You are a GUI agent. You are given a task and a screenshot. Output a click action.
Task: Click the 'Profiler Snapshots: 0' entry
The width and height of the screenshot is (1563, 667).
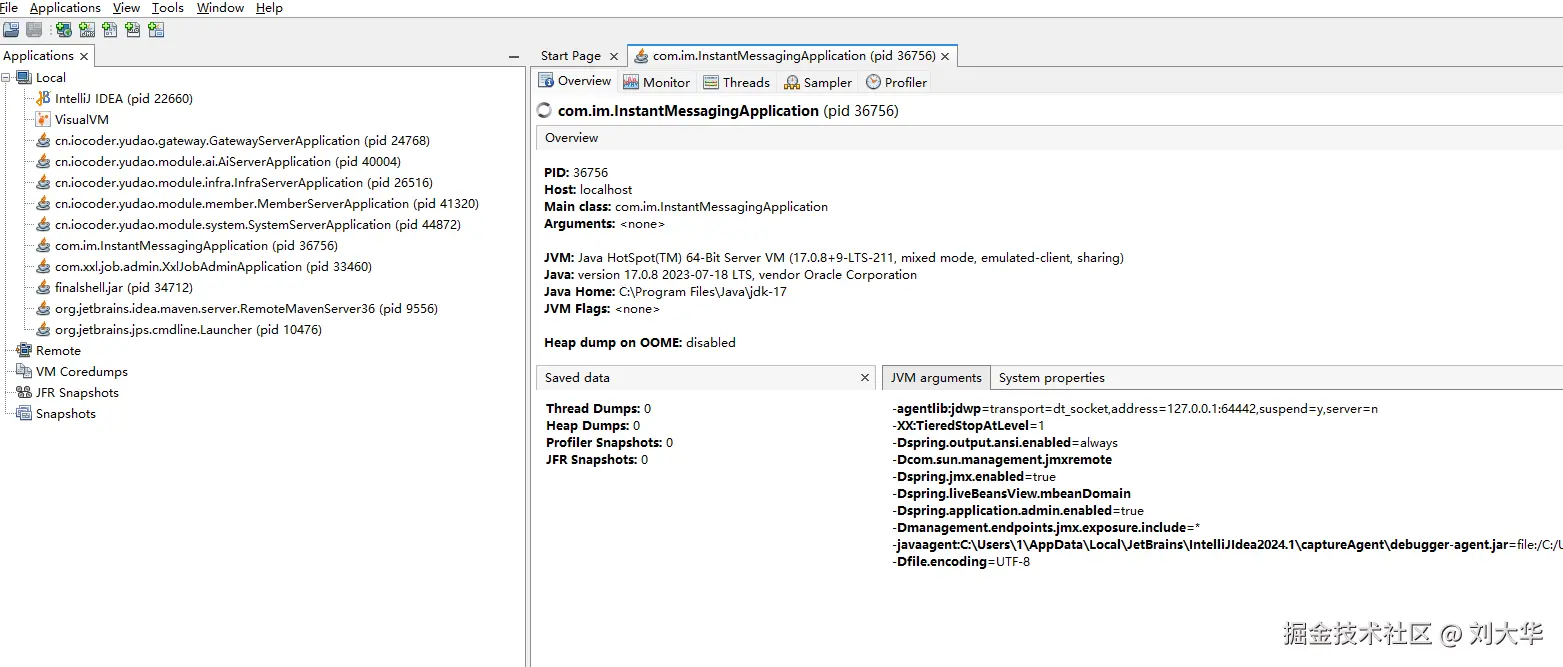tap(609, 442)
